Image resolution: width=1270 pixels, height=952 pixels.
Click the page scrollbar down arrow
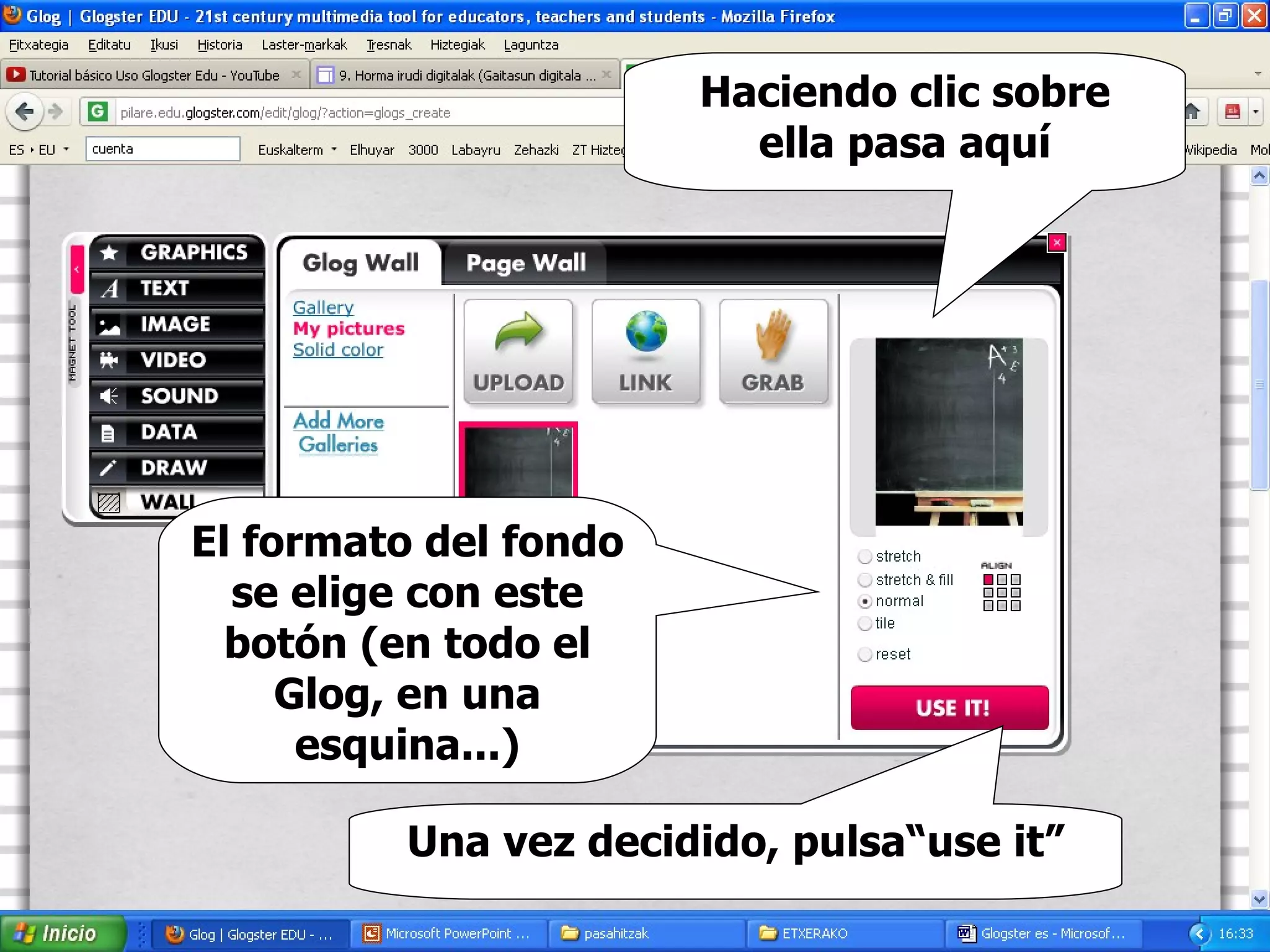click(1259, 899)
